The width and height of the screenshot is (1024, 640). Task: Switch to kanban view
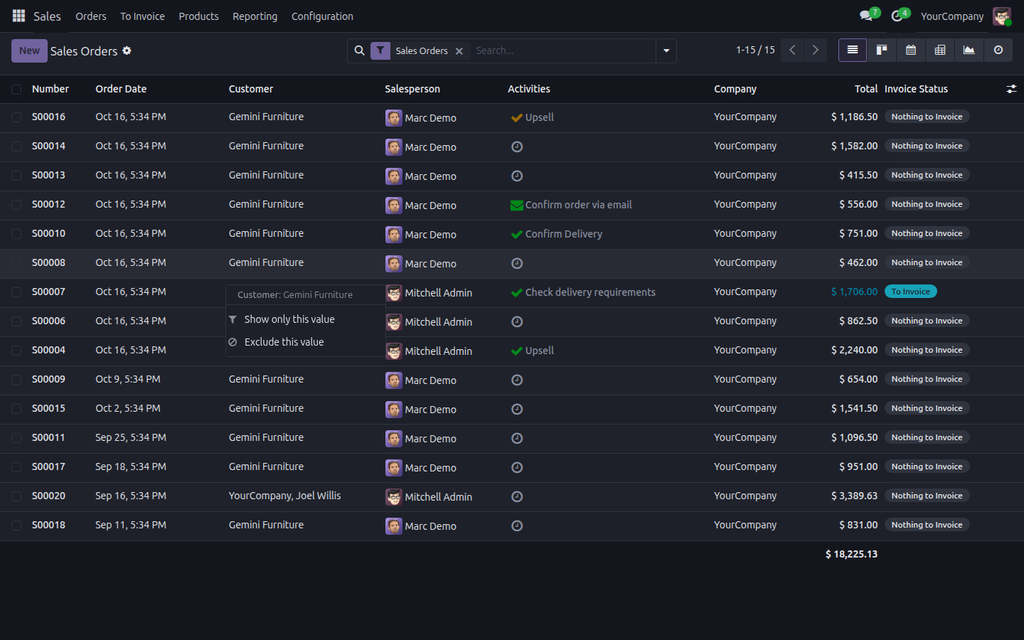coord(882,50)
